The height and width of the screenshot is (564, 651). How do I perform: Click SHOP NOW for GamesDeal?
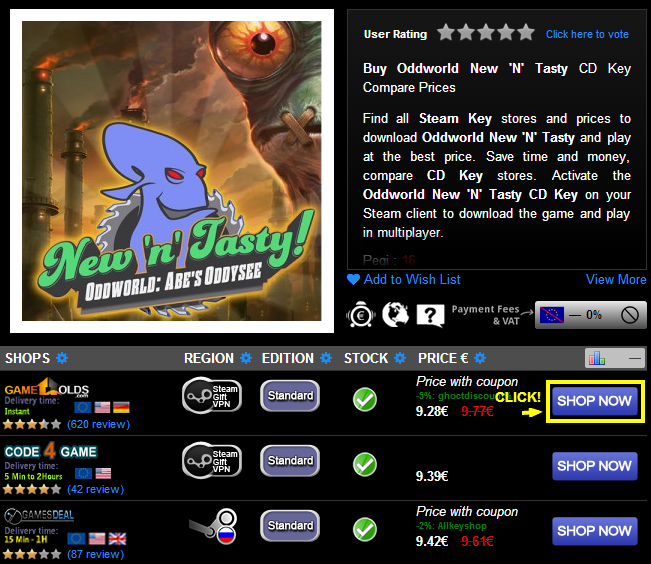pos(595,531)
